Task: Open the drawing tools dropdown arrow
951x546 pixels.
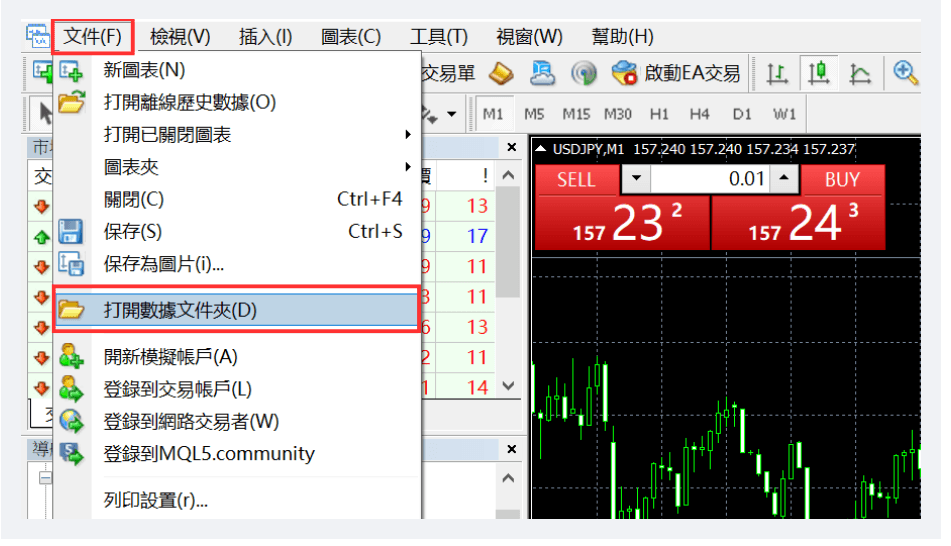Action: click(452, 114)
